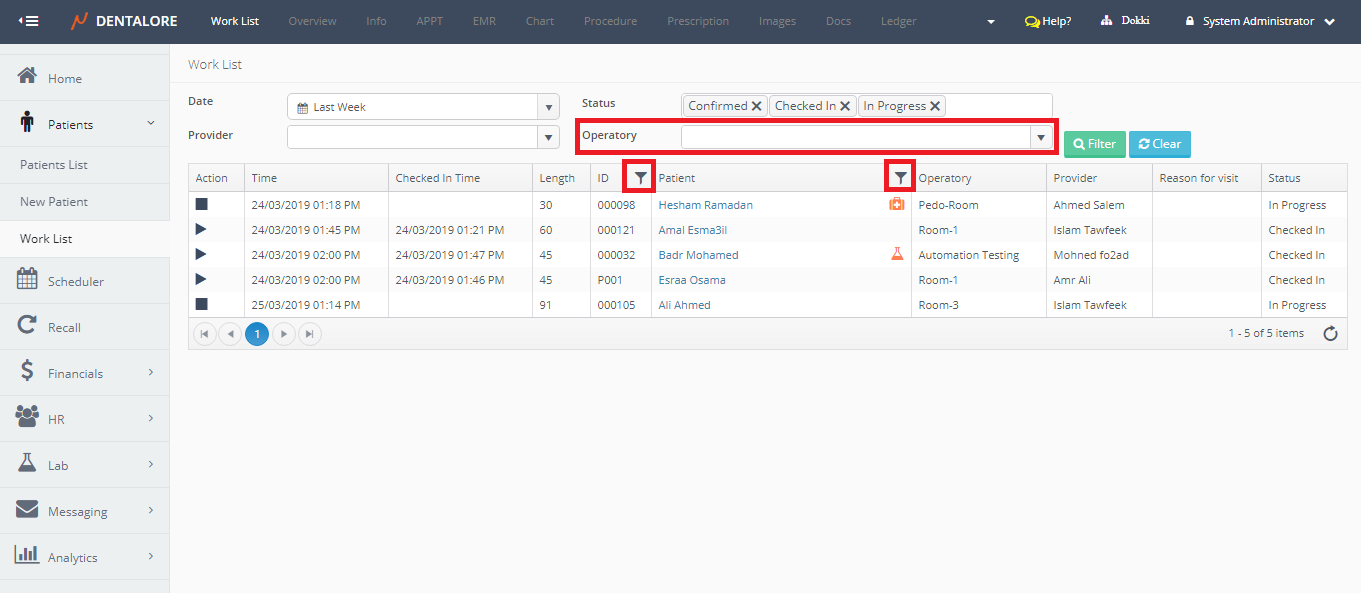This screenshot has height=593, width=1361.
Task: Click the flask icon beside Badr Mohamed
Action: coord(897,255)
